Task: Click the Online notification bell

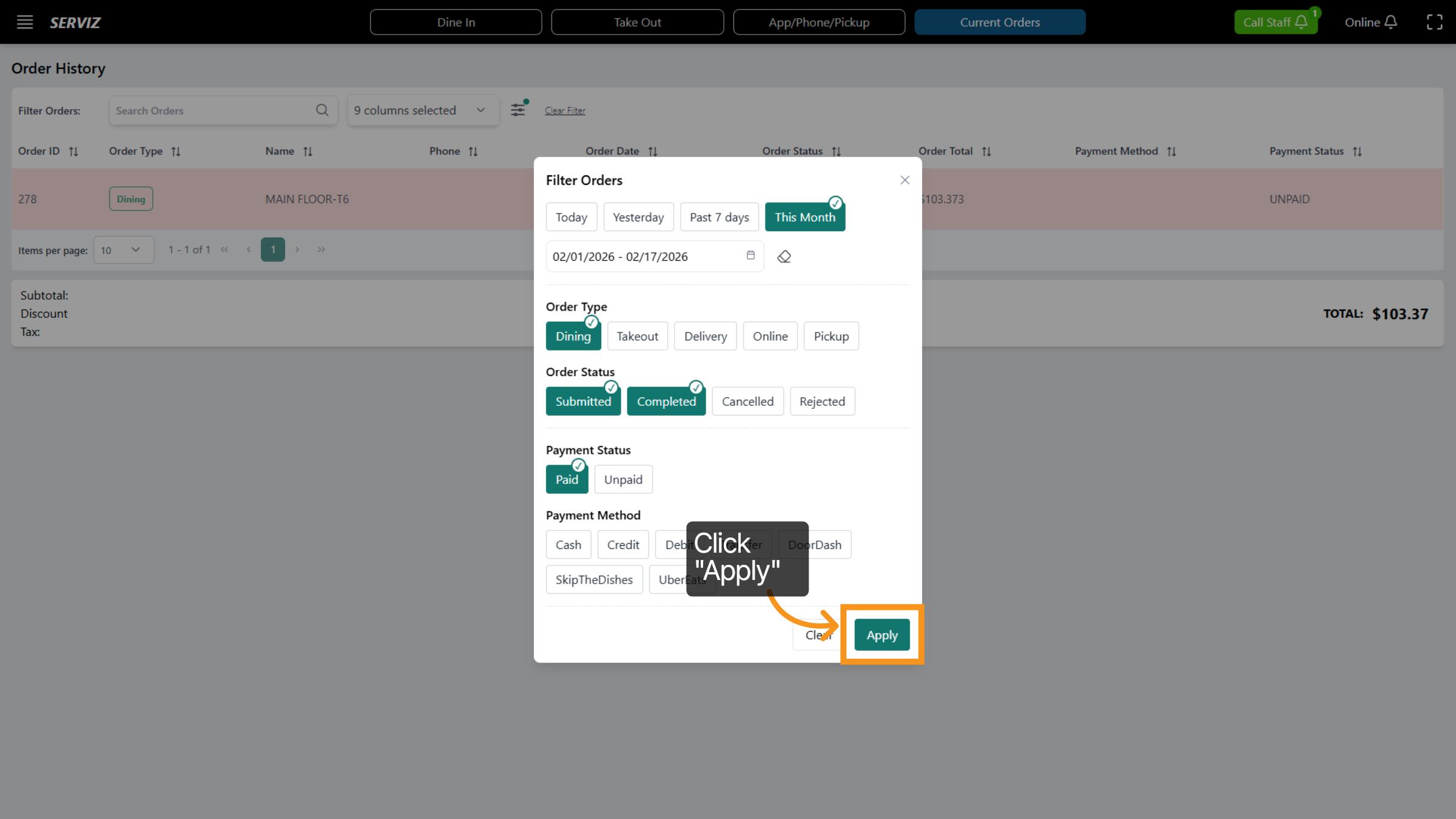Action: [1391, 22]
